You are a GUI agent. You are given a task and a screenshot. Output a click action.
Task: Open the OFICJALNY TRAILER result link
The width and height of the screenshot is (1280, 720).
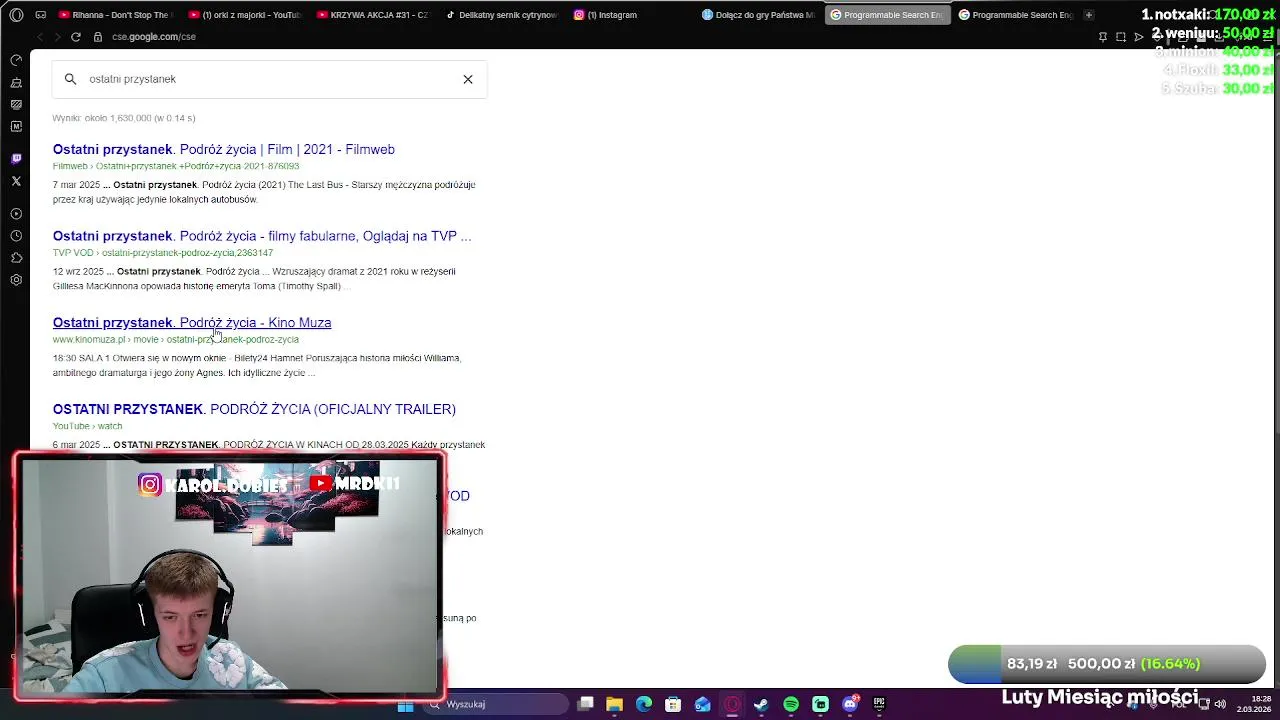point(254,409)
